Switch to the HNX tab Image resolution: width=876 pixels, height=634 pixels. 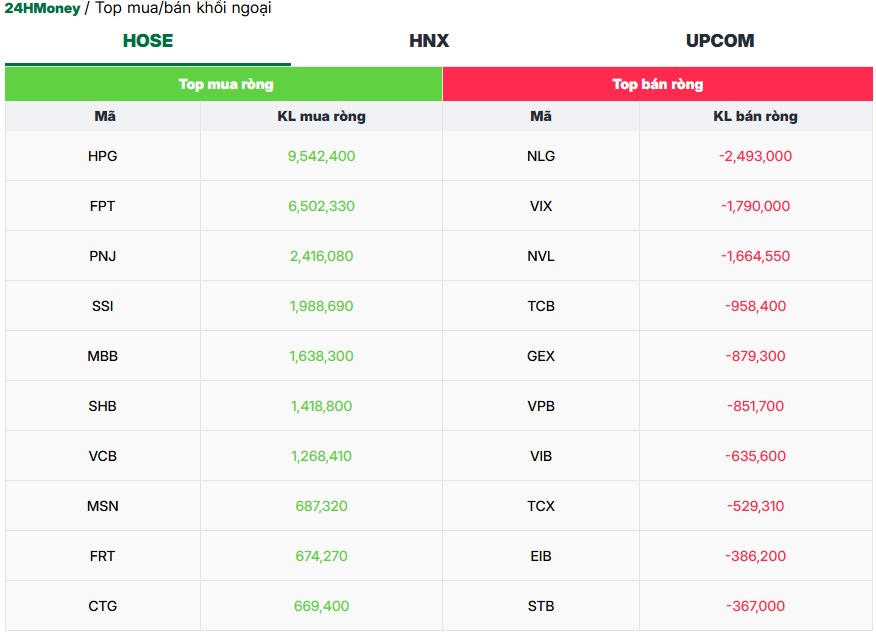[x=429, y=41]
